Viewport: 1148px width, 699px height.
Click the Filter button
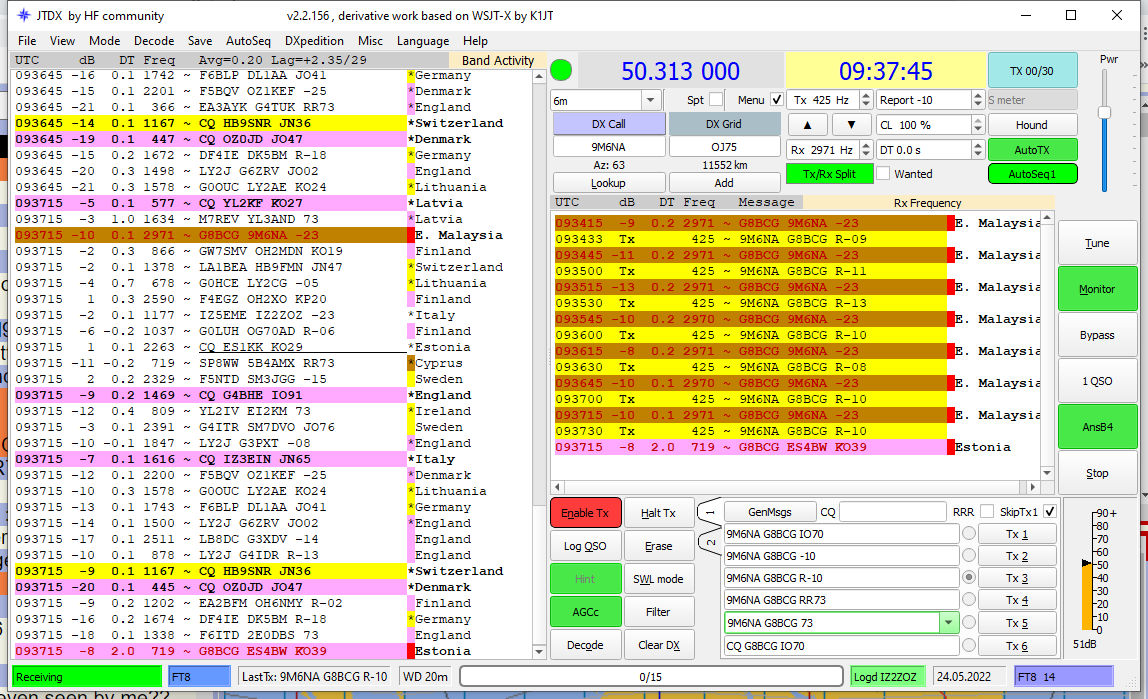(x=658, y=612)
